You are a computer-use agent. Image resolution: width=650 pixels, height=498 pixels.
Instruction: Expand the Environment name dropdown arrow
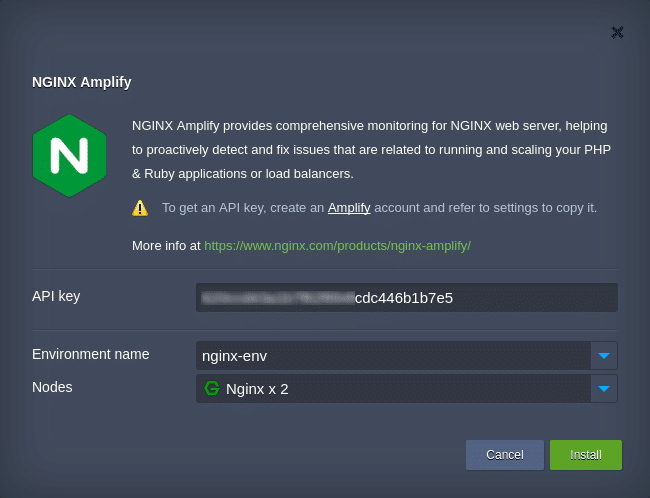point(604,355)
